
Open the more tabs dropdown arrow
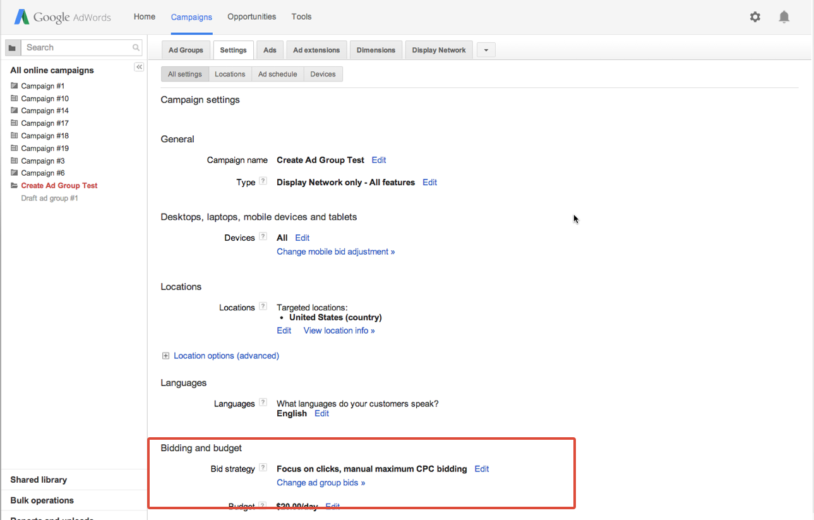click(486, 50)
